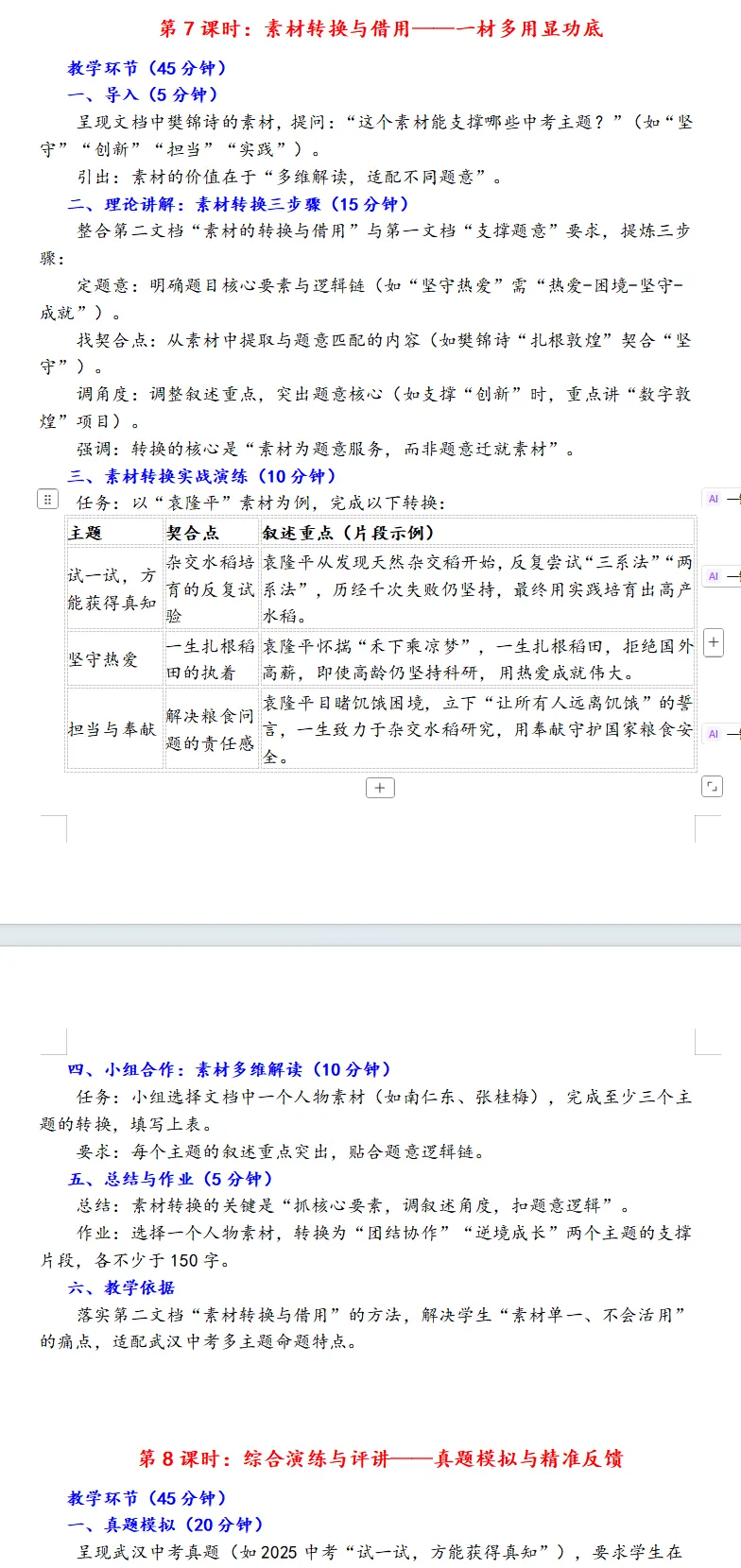Click the AI icon beside the 试一试 row
The width and height of the screenshot is (741, 1568).
click(714, 576)
